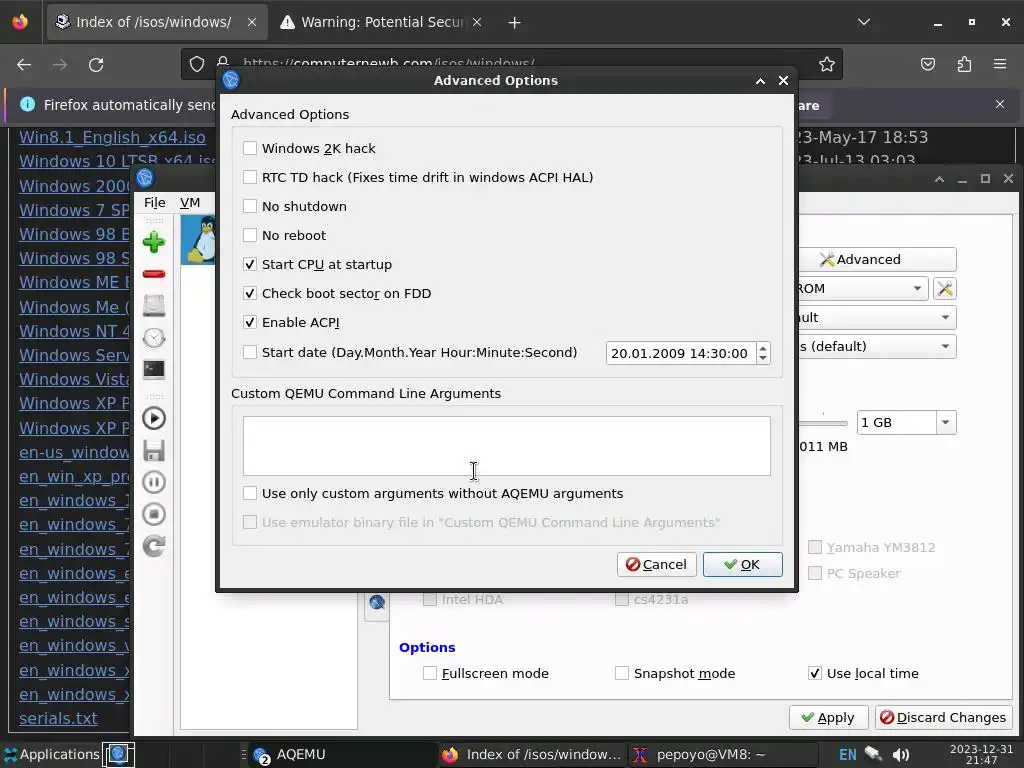Uncheck Use local time in AQEMU
The height and width of the screenshot is (768, 1024).
pyautogui.click(x=815, y=673)
